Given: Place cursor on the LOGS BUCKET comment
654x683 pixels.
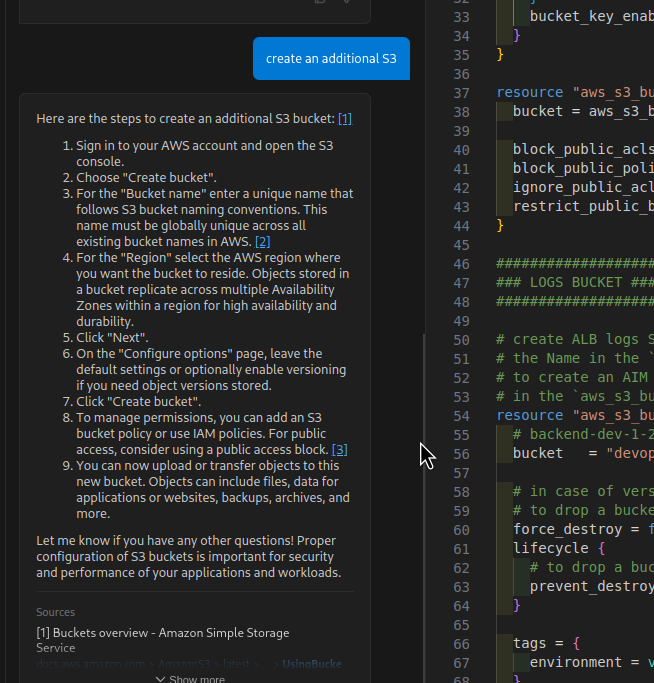Looking at the screenshot, I should pos(575,283).
